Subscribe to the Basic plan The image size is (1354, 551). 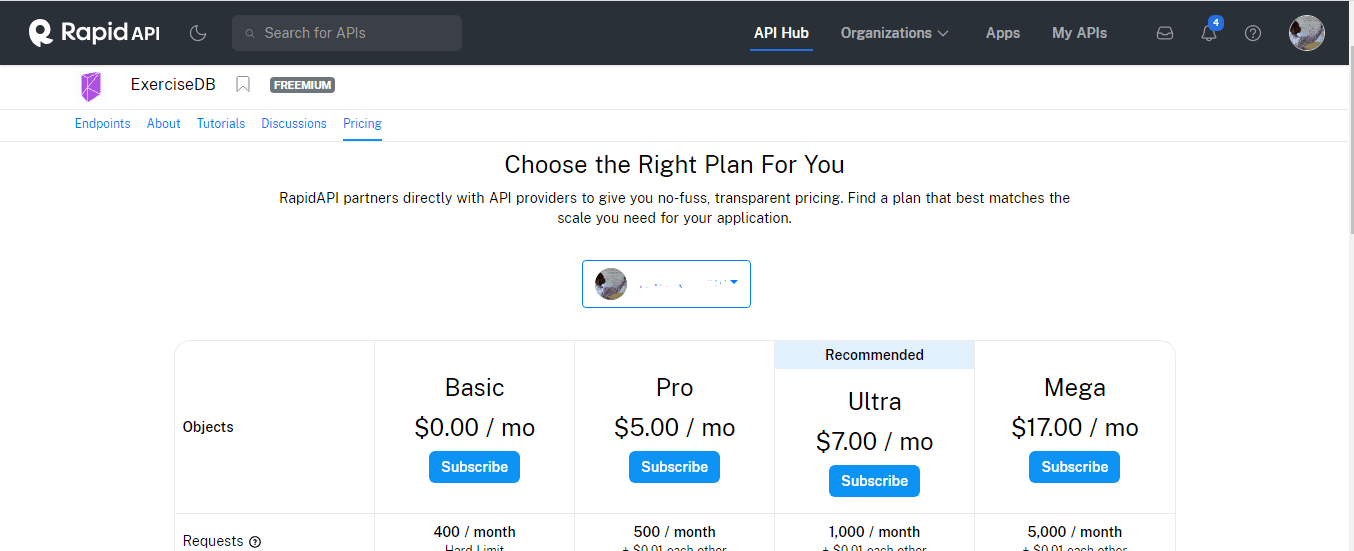[475, 467]
